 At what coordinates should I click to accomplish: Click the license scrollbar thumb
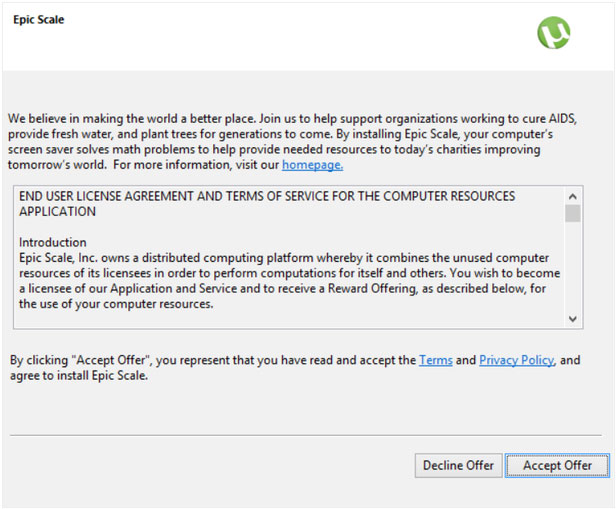click(573, 214)
